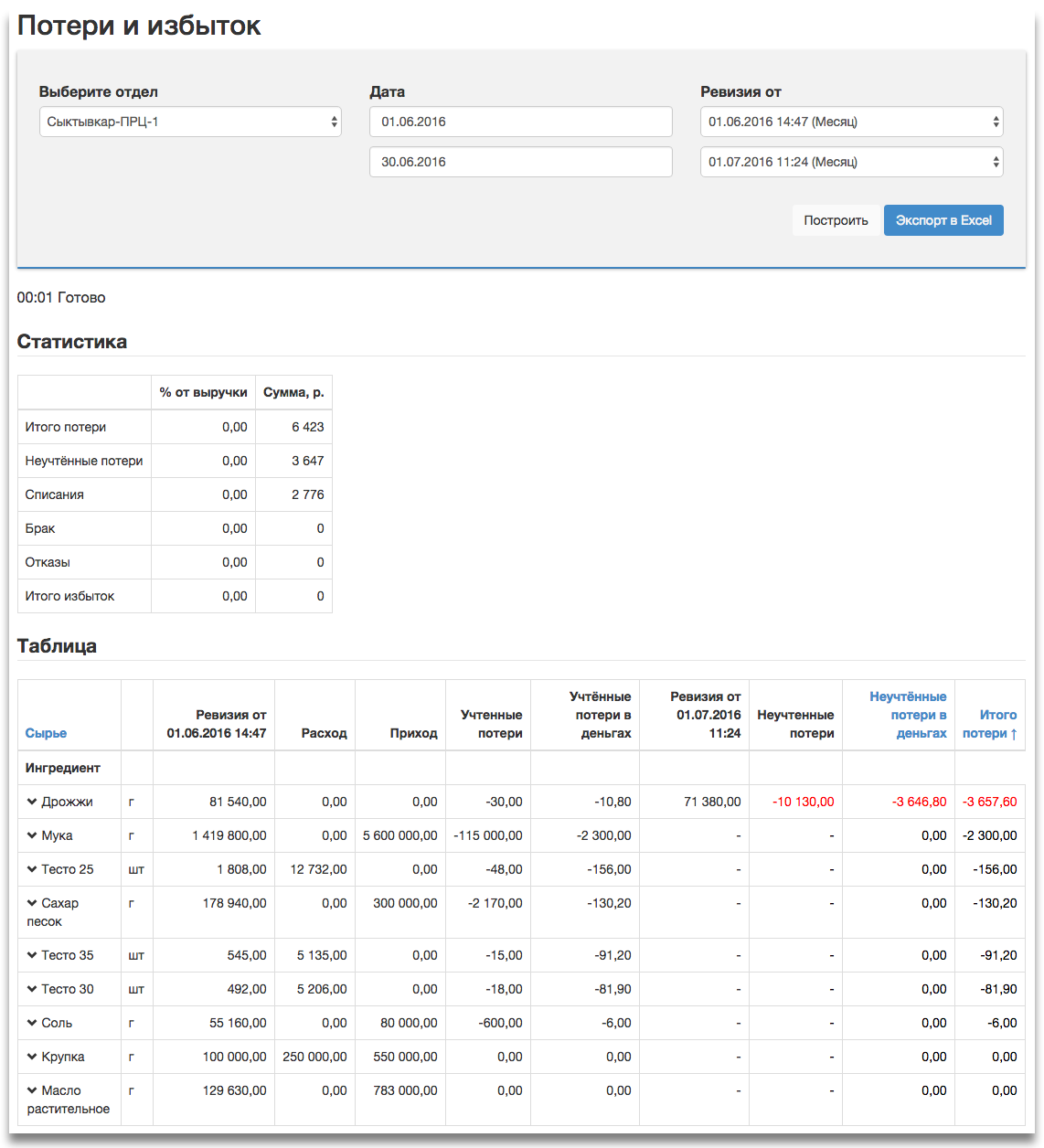Viewport: 1044px width, 1148px height.
Task: Click the Приход column header
Action: [414, 733]
